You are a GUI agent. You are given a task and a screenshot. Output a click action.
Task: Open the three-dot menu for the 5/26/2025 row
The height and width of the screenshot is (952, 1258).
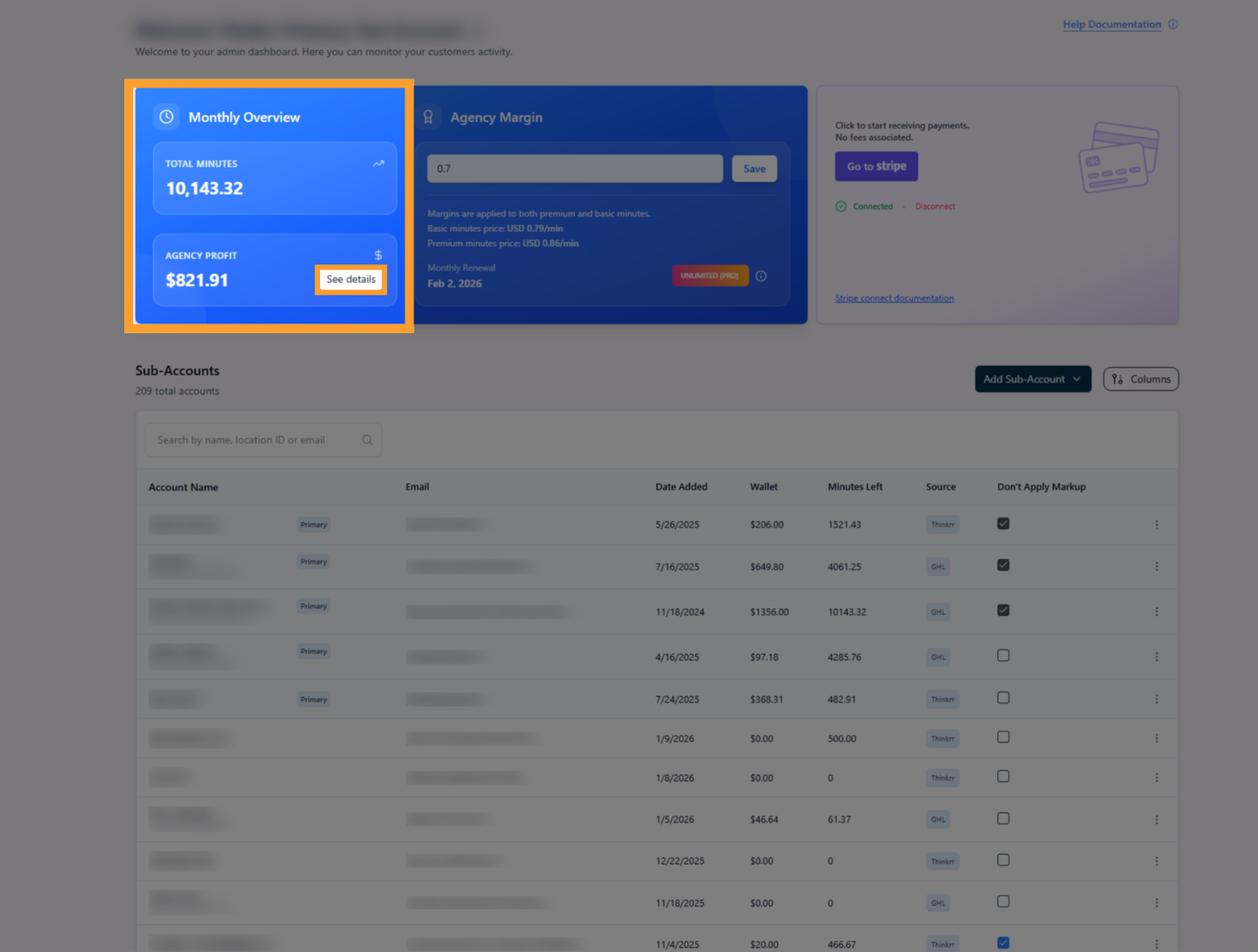coord(1157,524)
